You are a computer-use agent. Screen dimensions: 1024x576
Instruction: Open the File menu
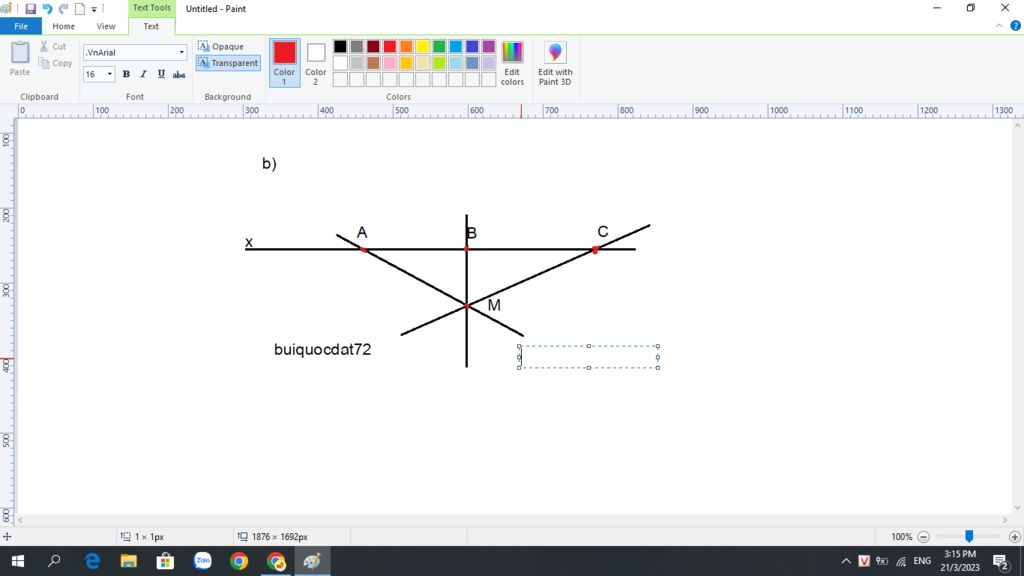[21, 26]
